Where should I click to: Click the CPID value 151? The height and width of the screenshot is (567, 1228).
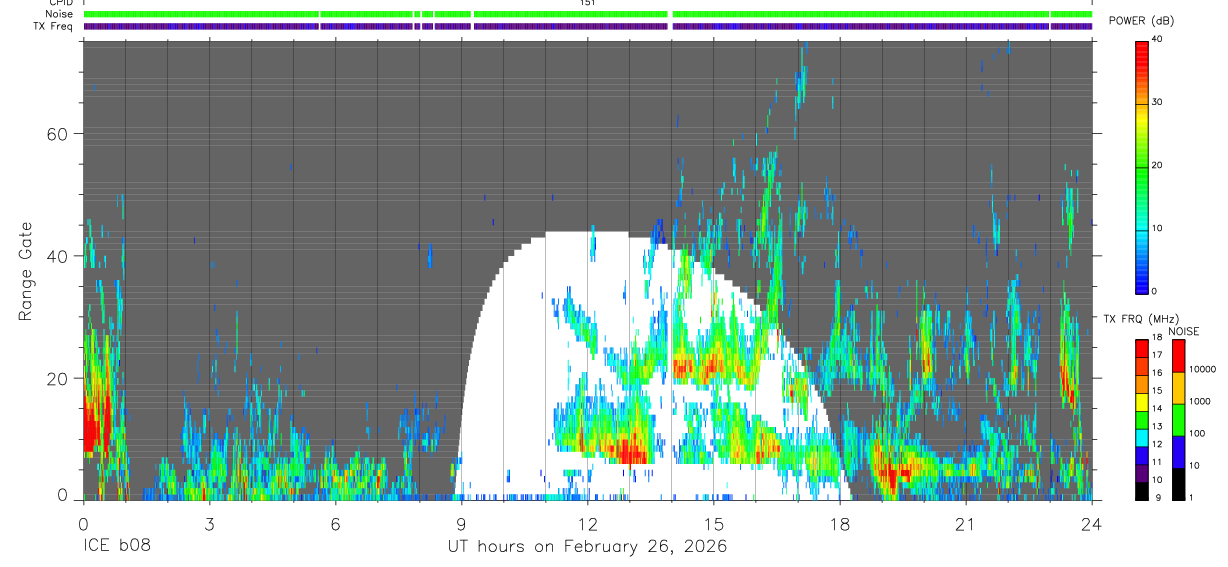click(587, 3)
